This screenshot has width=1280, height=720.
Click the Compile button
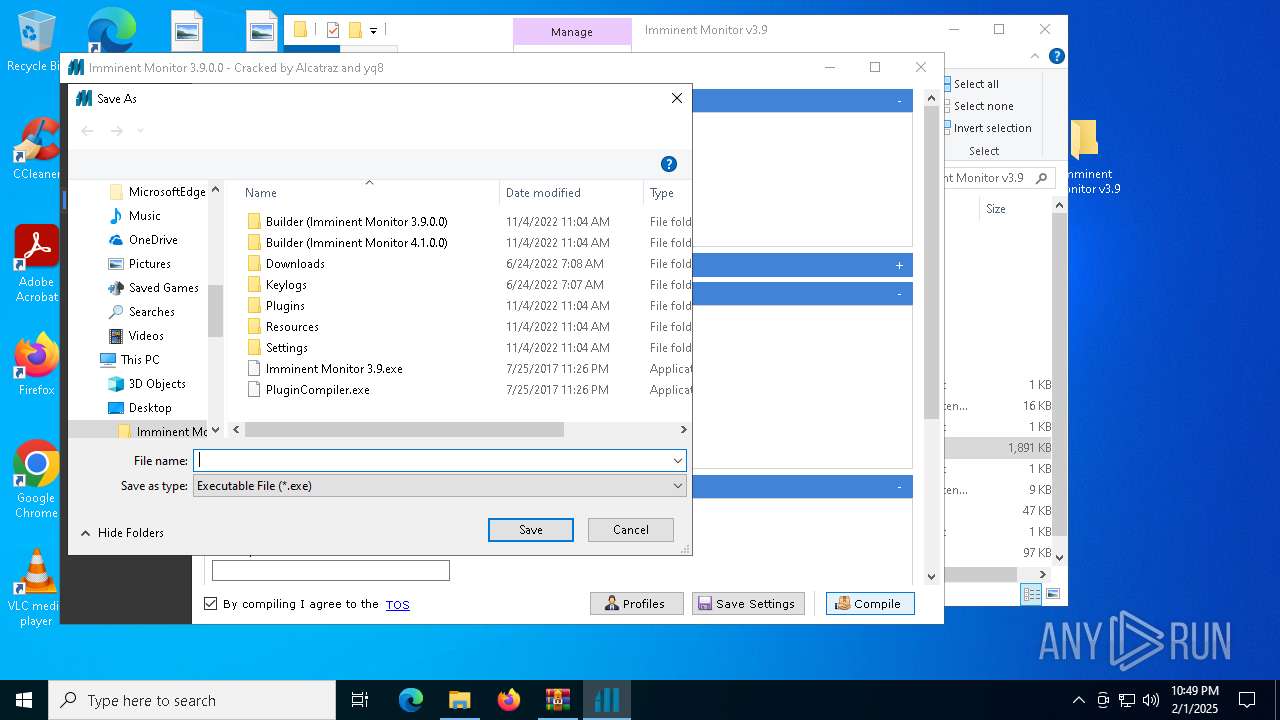point(870,604)
